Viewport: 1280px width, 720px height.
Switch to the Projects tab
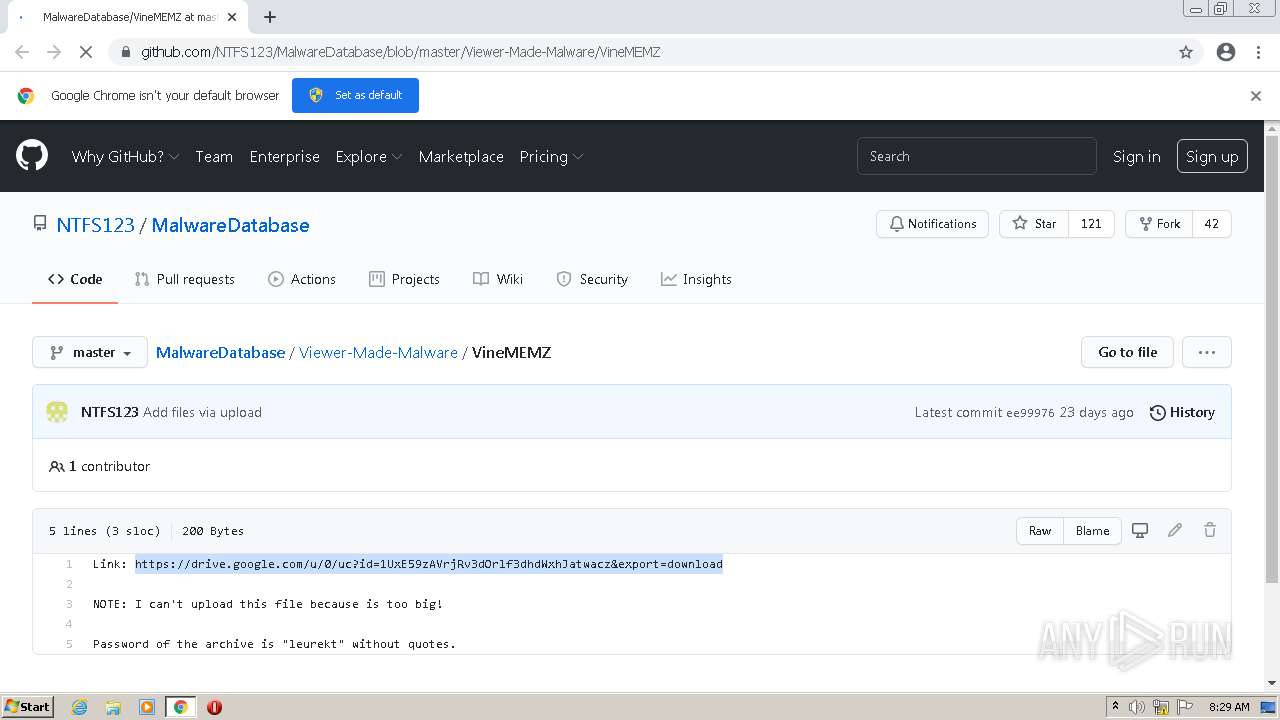[404, 279]
